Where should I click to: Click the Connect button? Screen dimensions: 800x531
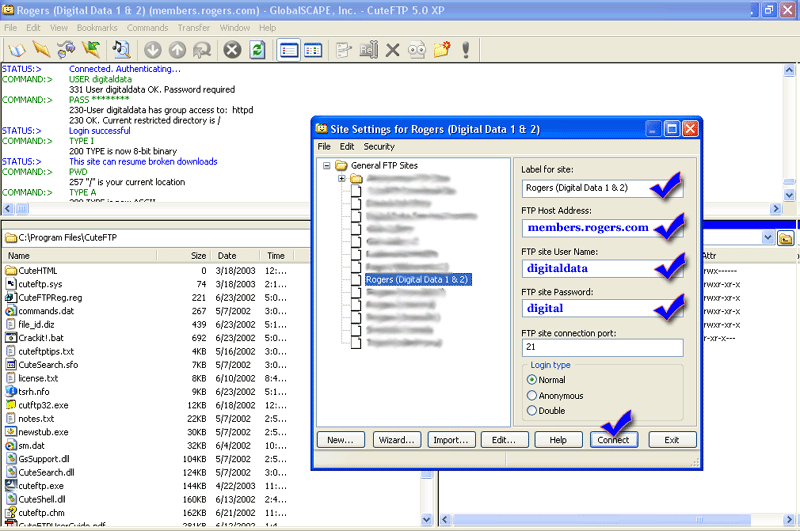[614, 440]
